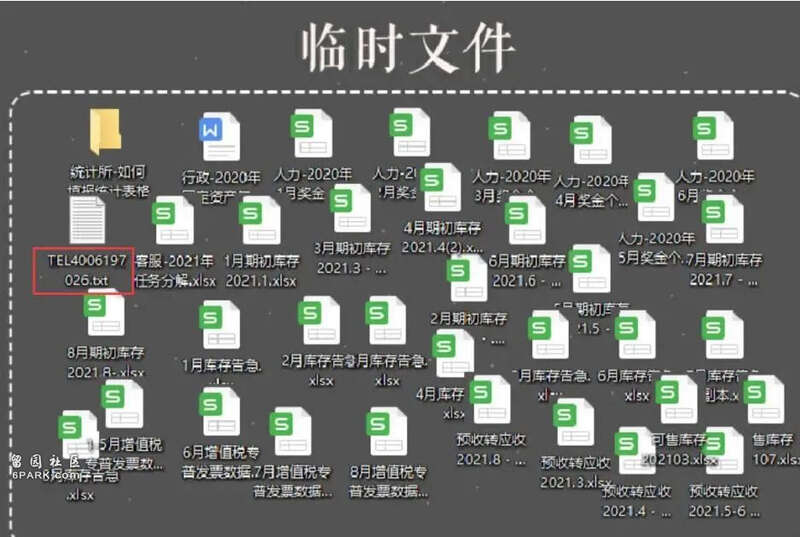Click the 3月期初库存 2021.3 spreadsheet icon

point(351,209)
